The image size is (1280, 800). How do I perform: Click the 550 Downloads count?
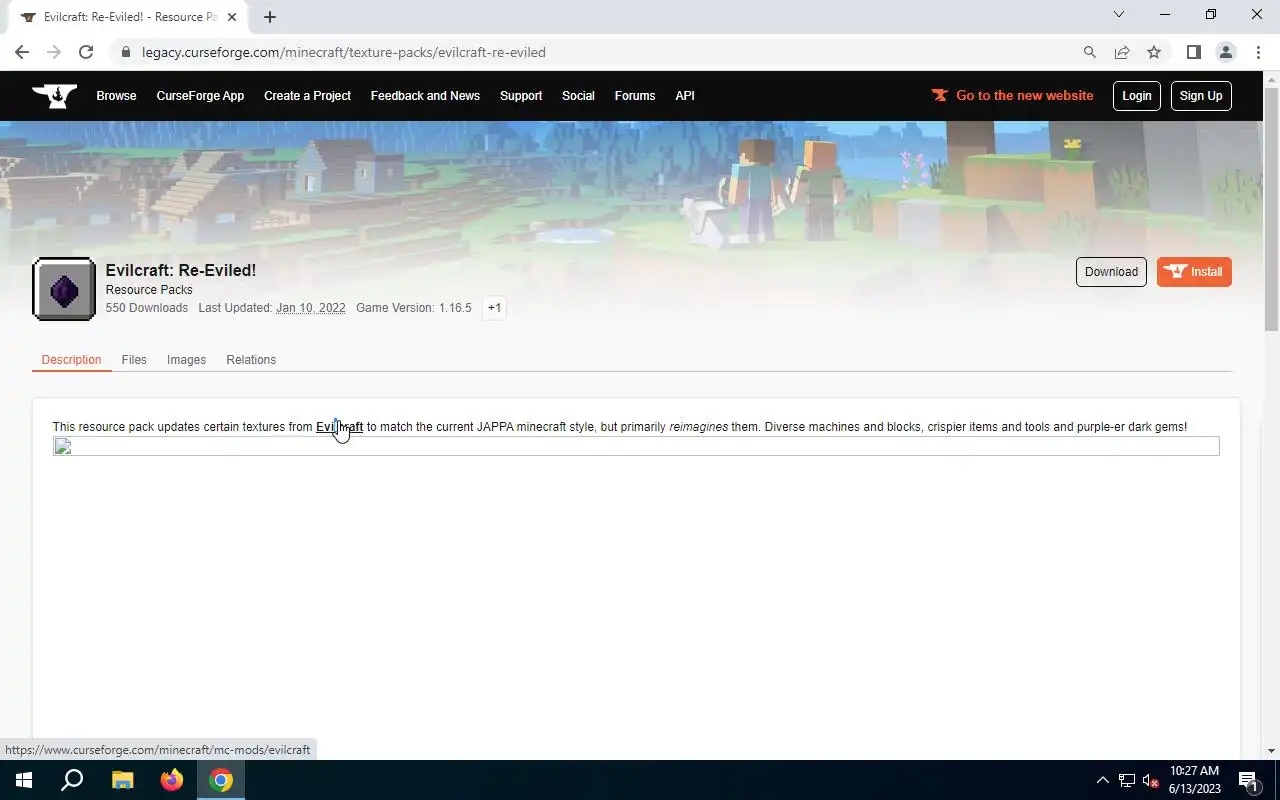(147, 308)
